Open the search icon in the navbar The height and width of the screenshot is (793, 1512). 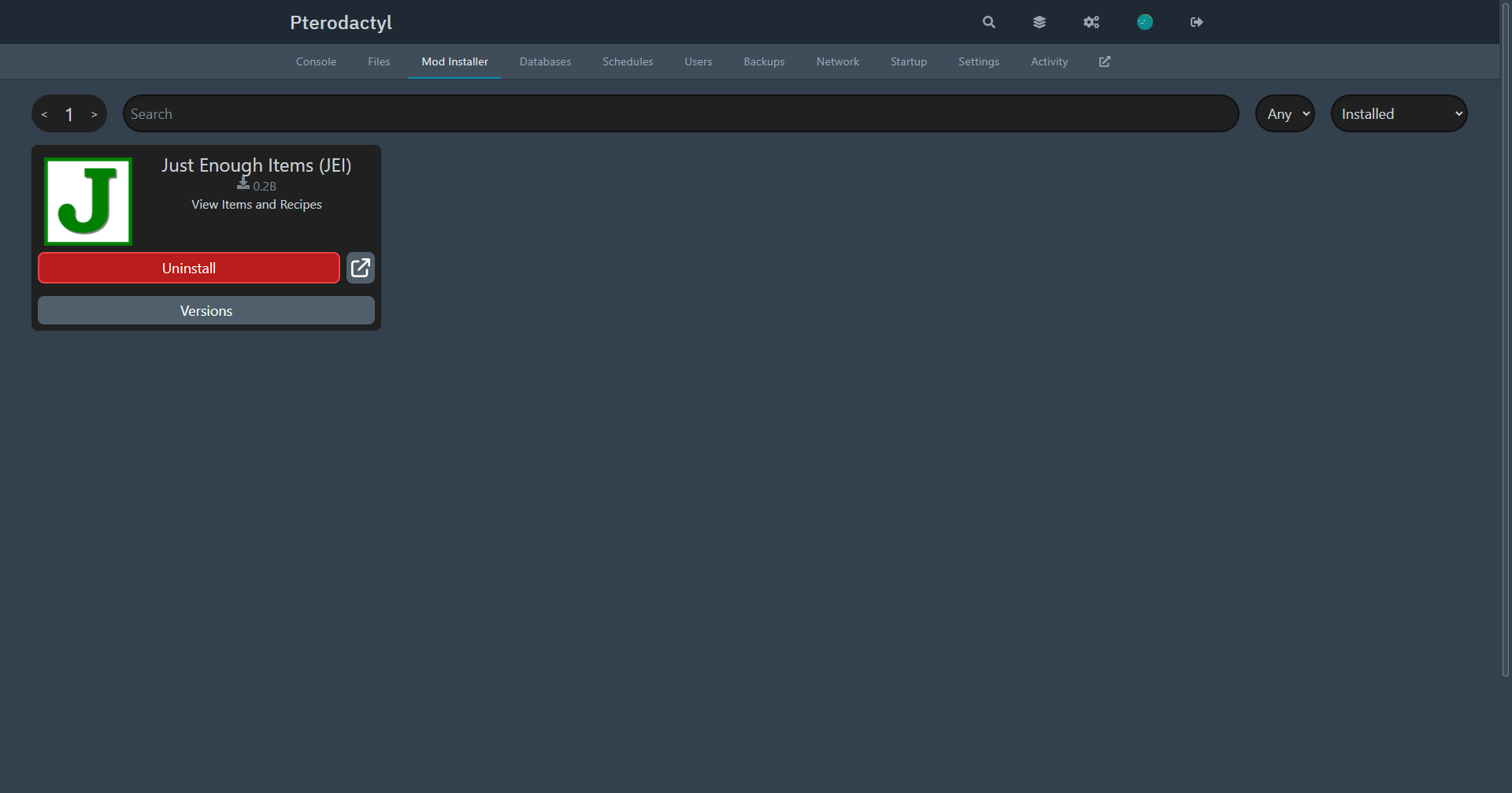(988, 22)
